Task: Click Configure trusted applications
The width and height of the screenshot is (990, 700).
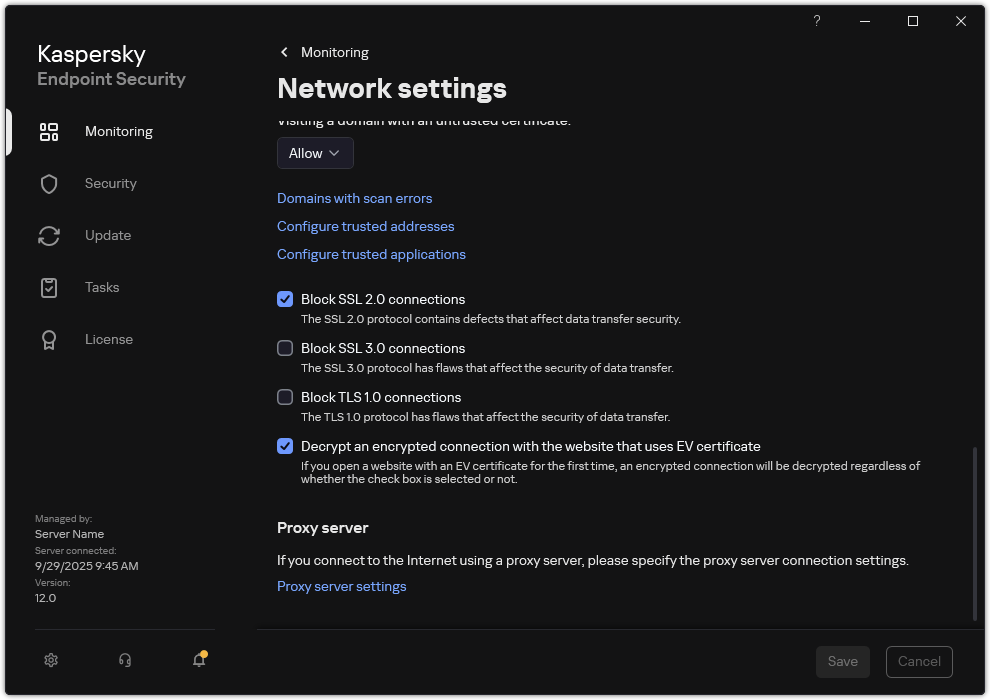Action: [371, 254]
